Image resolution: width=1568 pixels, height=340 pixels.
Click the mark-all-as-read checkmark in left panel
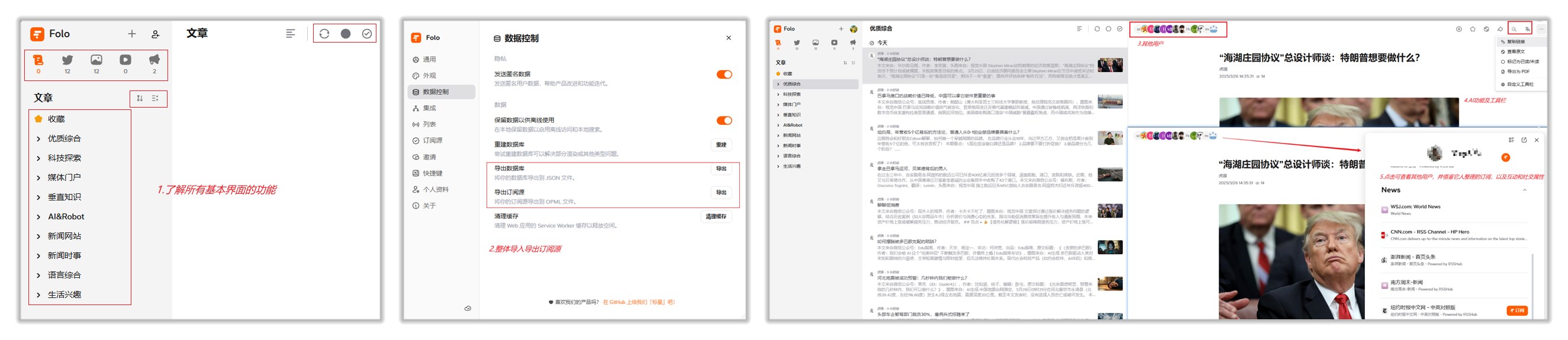click(366, 34)
